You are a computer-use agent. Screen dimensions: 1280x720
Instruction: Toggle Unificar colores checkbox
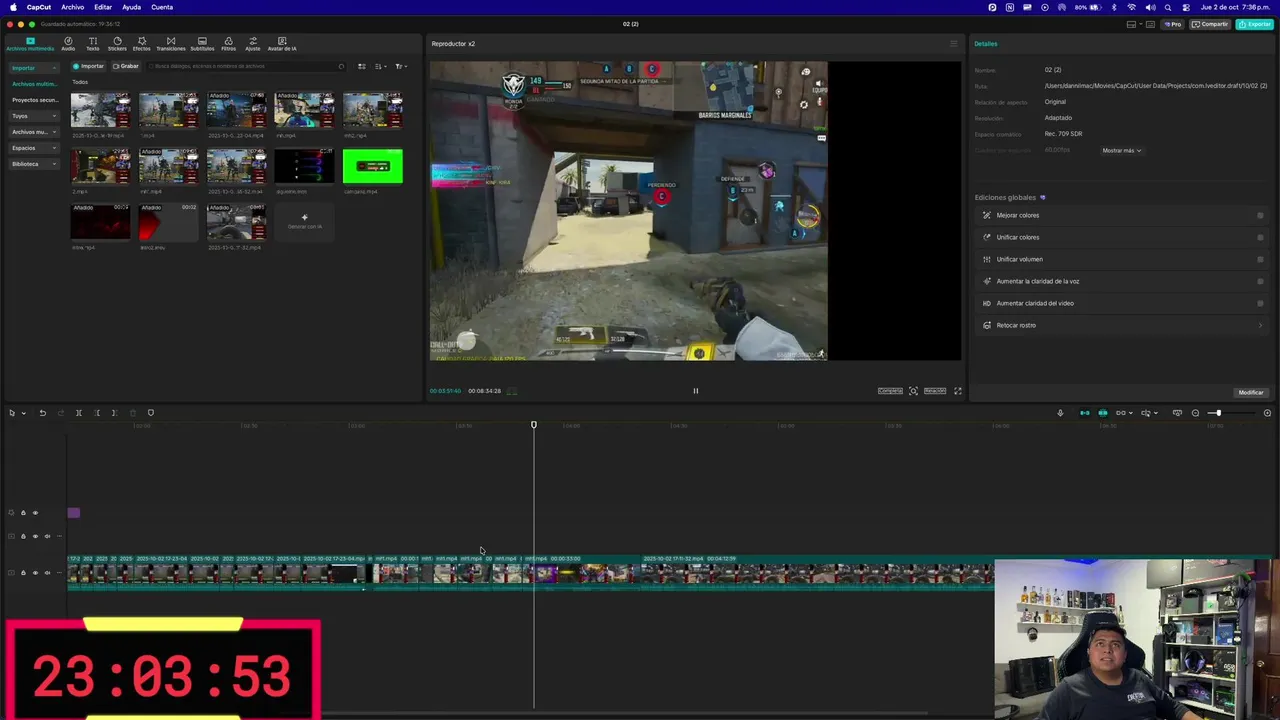(x=1260, y=237)
